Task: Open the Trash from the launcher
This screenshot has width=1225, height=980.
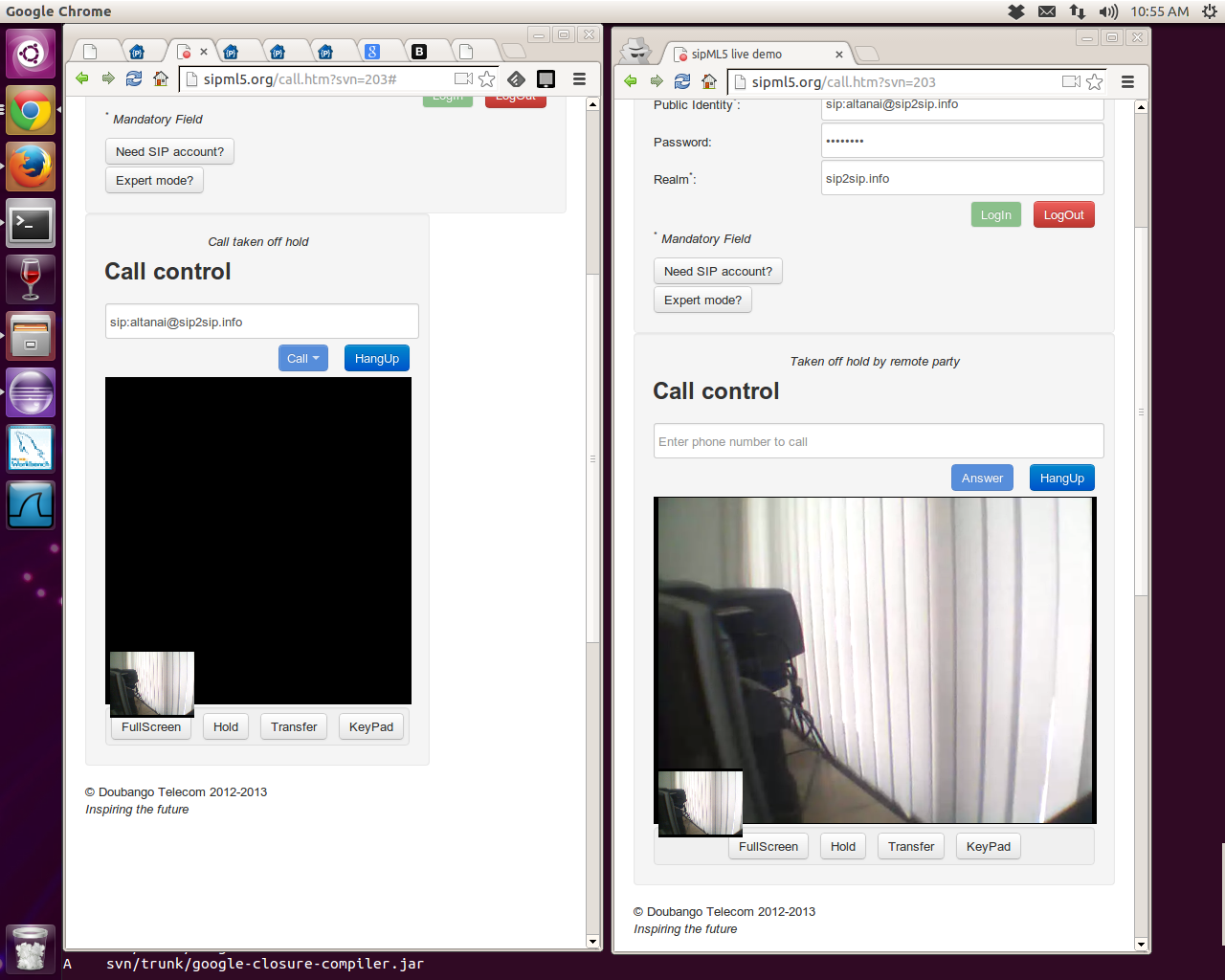Action: click(x=31, y=949)
